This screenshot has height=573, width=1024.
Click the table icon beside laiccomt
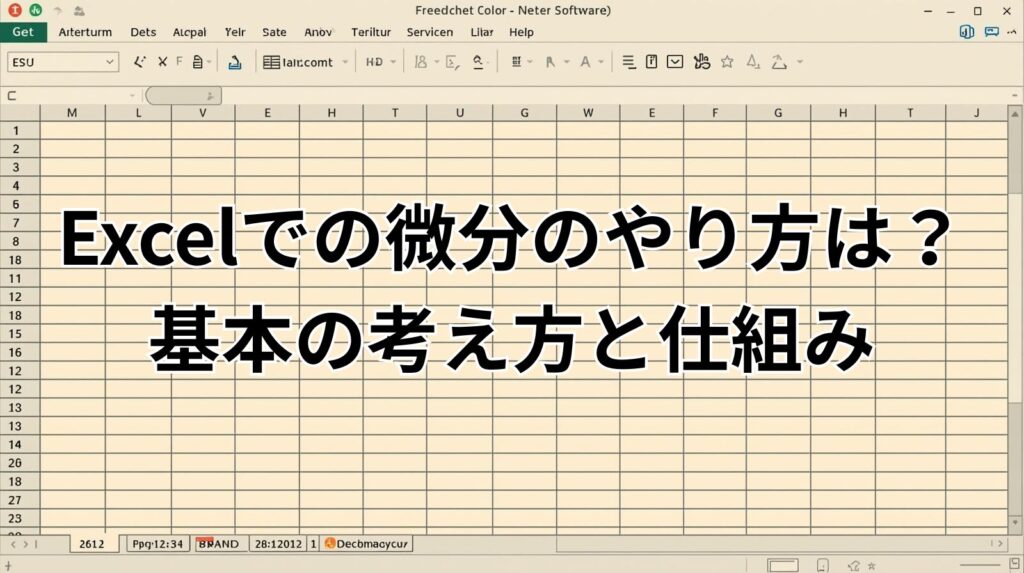(270, 62)
